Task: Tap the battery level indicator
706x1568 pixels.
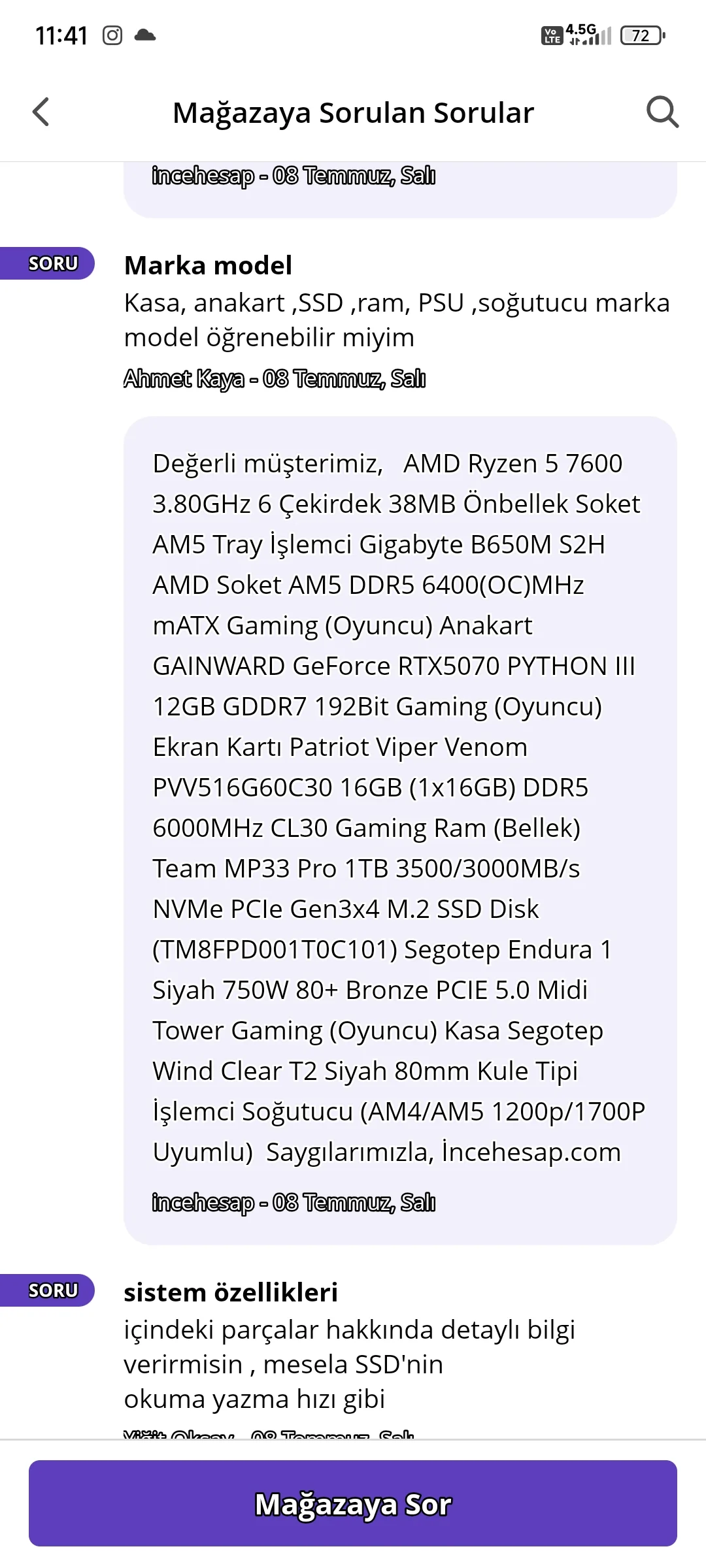Action: coord(642,35)
